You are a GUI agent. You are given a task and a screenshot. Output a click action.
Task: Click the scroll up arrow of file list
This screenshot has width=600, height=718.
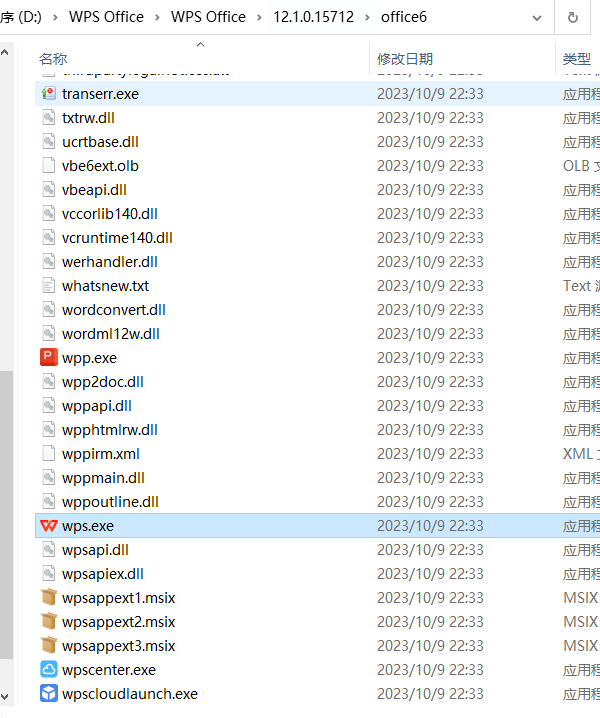[x=5, y=53]
